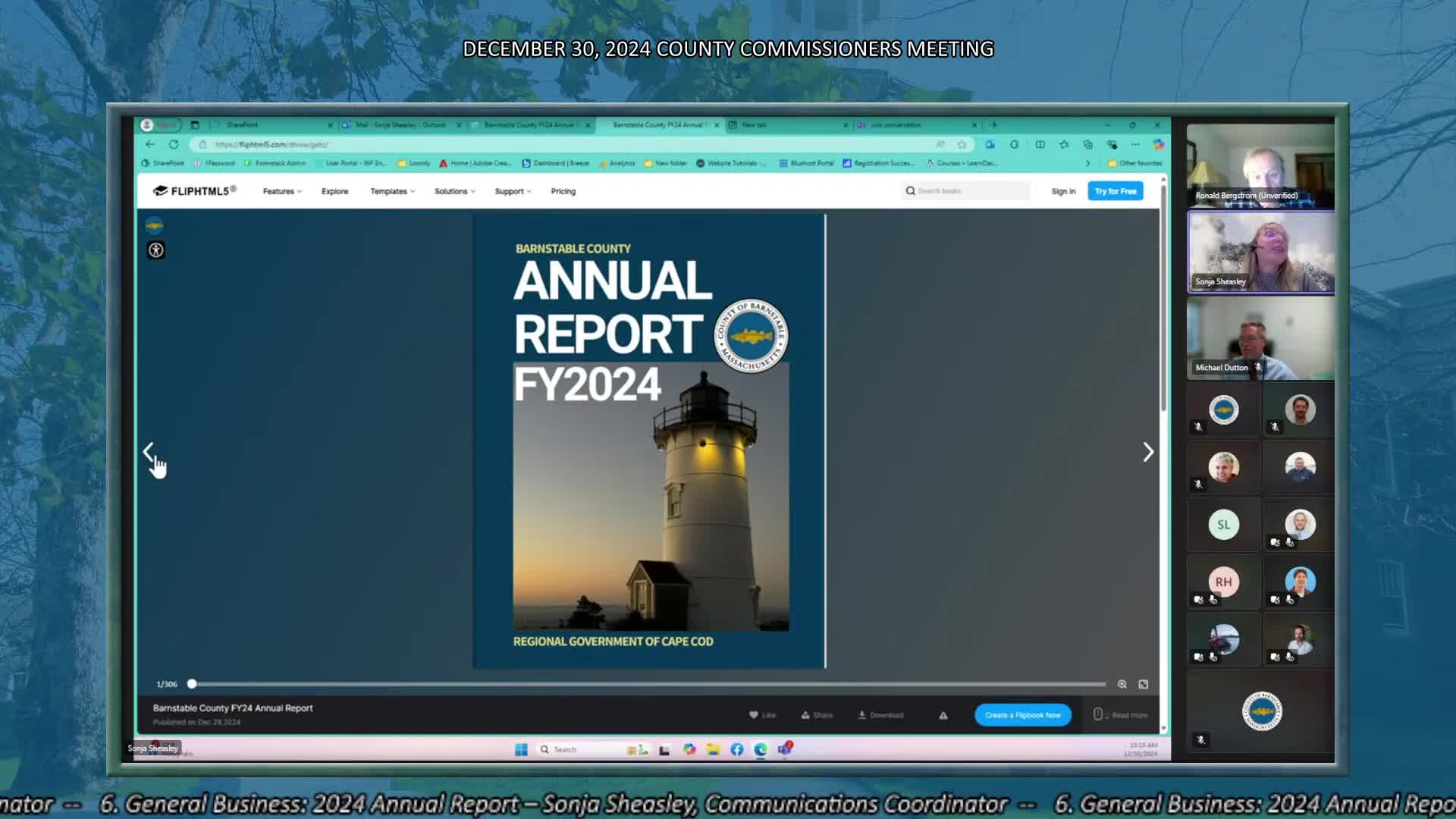1456x819 pixels.
Task: Click the Download button
Action: pyautogui.click(x=880, y=715)
